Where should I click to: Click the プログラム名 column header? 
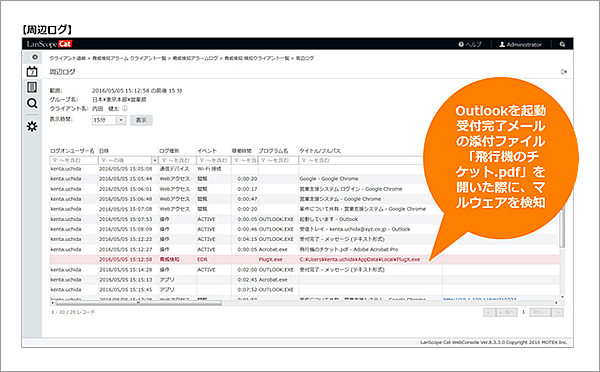tap(273, 151)
